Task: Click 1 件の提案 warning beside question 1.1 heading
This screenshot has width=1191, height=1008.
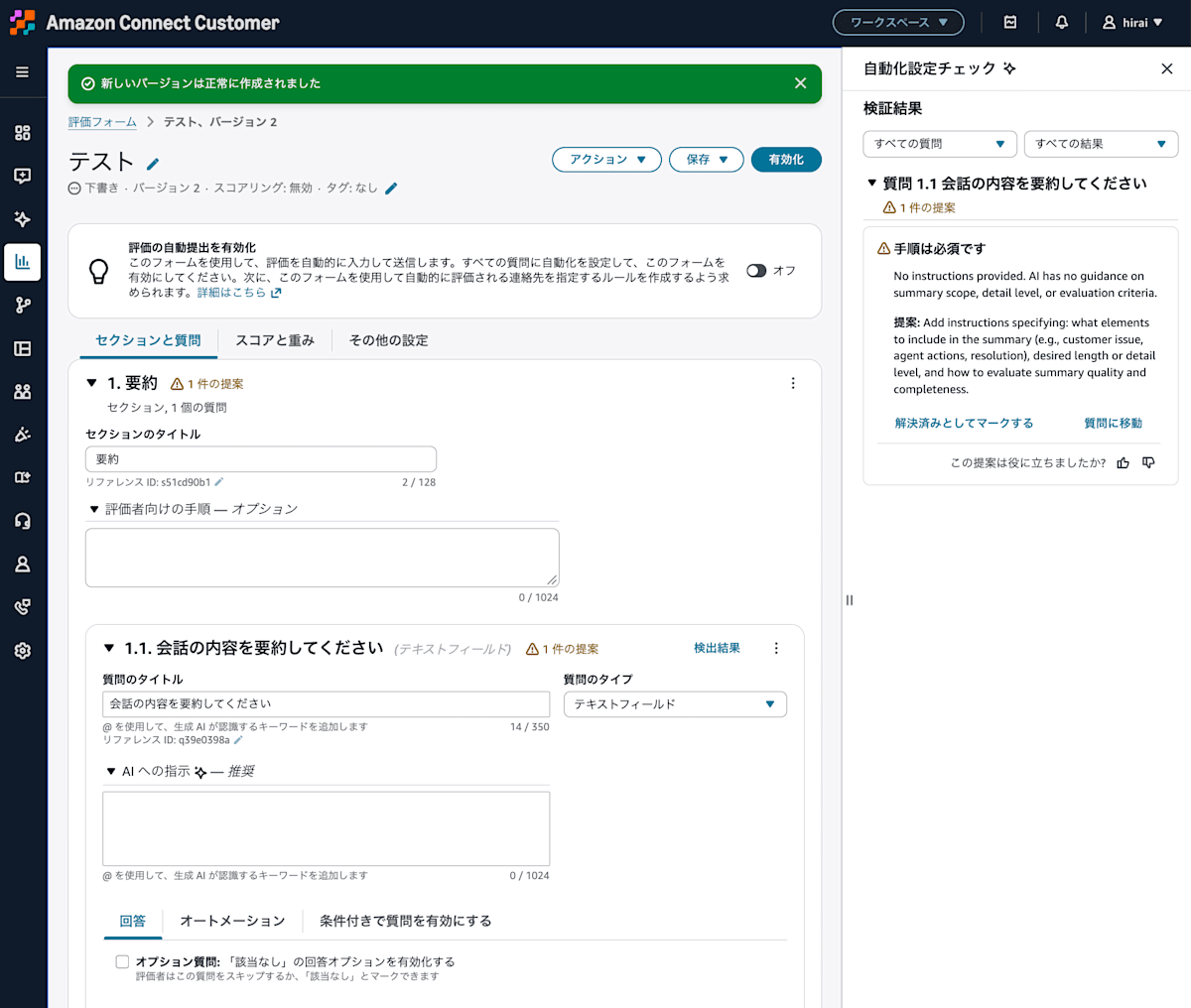Action: click(563, 649)
